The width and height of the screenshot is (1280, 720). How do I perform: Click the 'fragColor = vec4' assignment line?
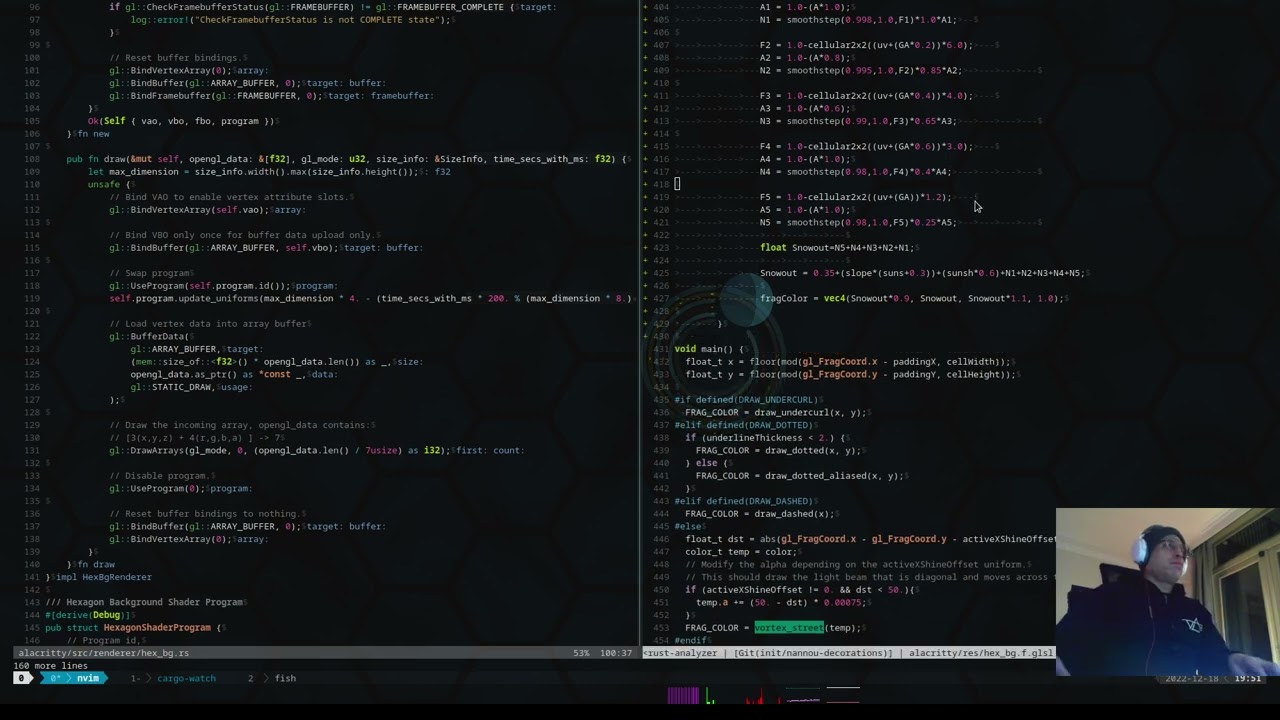click(913, 298)
